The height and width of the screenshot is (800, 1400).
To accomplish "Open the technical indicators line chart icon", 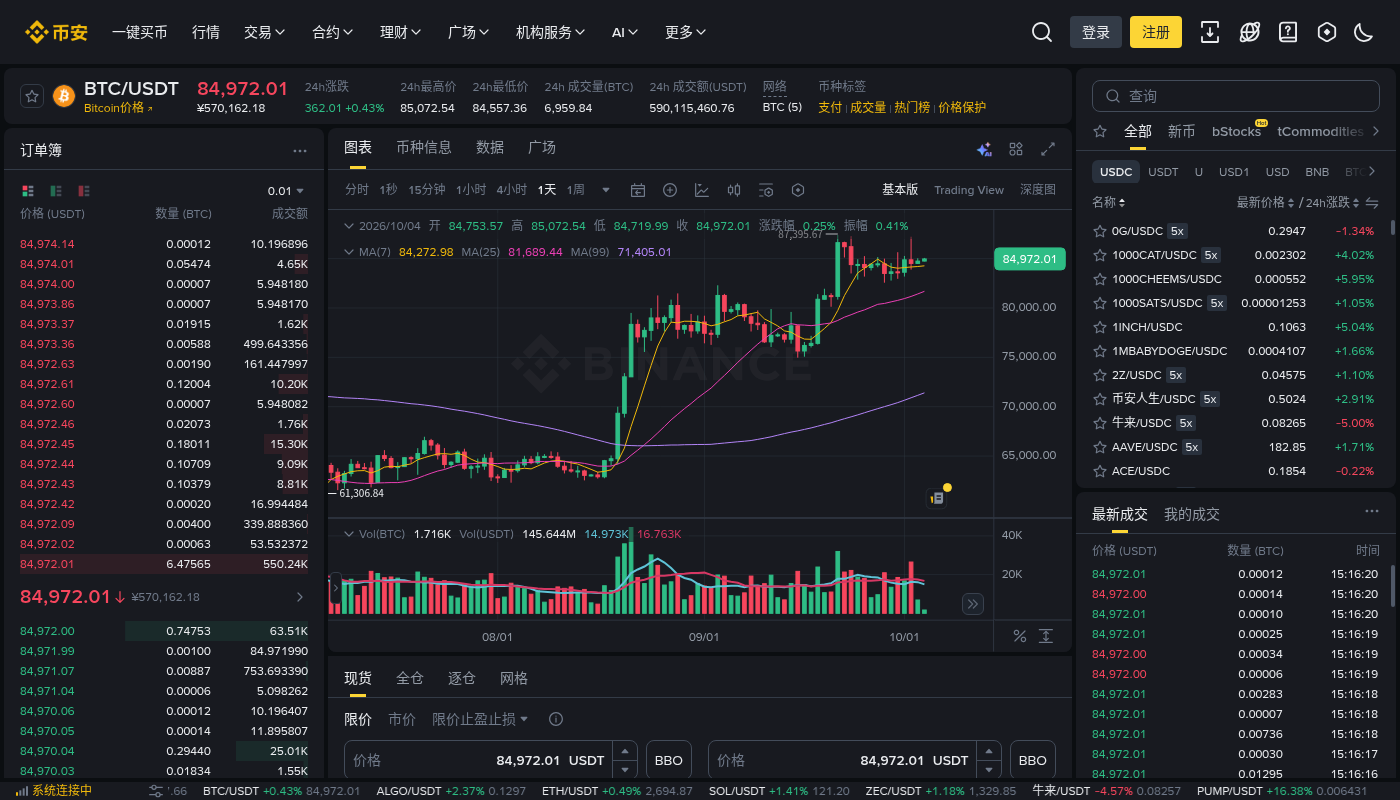I will [702, 190].
